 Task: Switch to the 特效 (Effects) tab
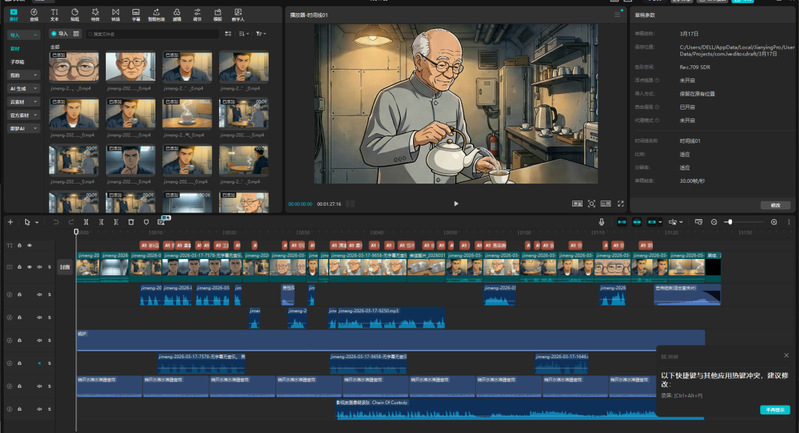pyautogui.click(x=96, y=14)
